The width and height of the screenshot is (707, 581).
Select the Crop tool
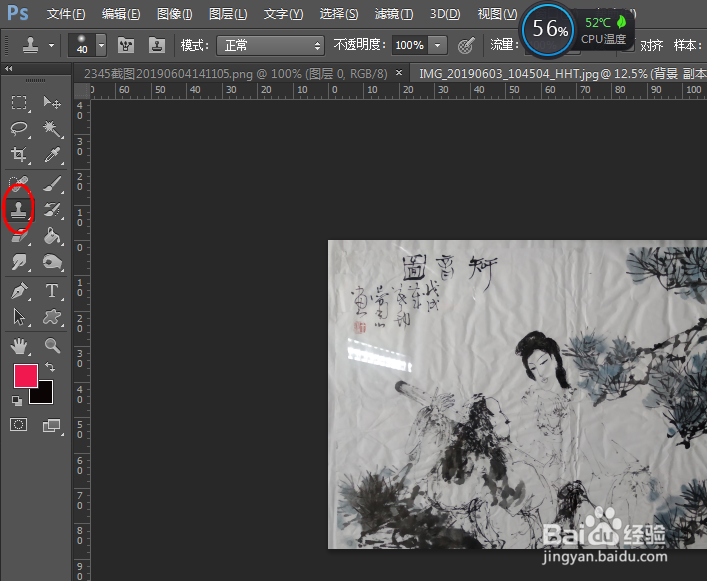tap(19, 155)
